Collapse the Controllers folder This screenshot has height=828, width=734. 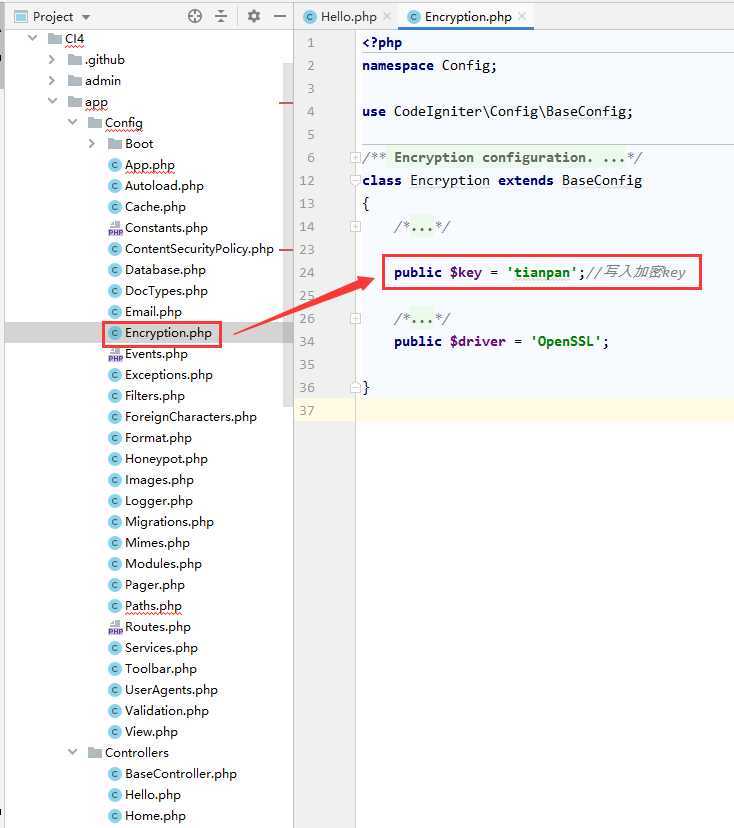(72, 753)
